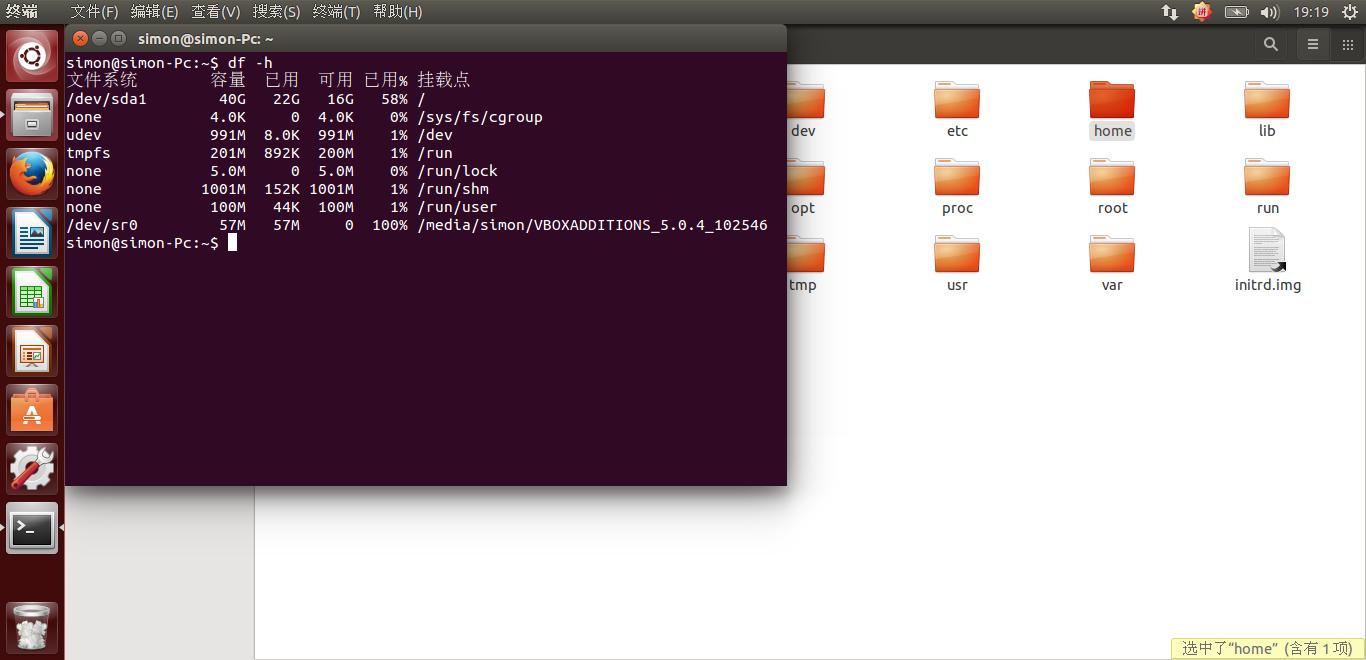This screenshot has width=1366, height=660.
Task: Open Firefox from the launcher
Action: pyautogui.click(x=32, y=174)
